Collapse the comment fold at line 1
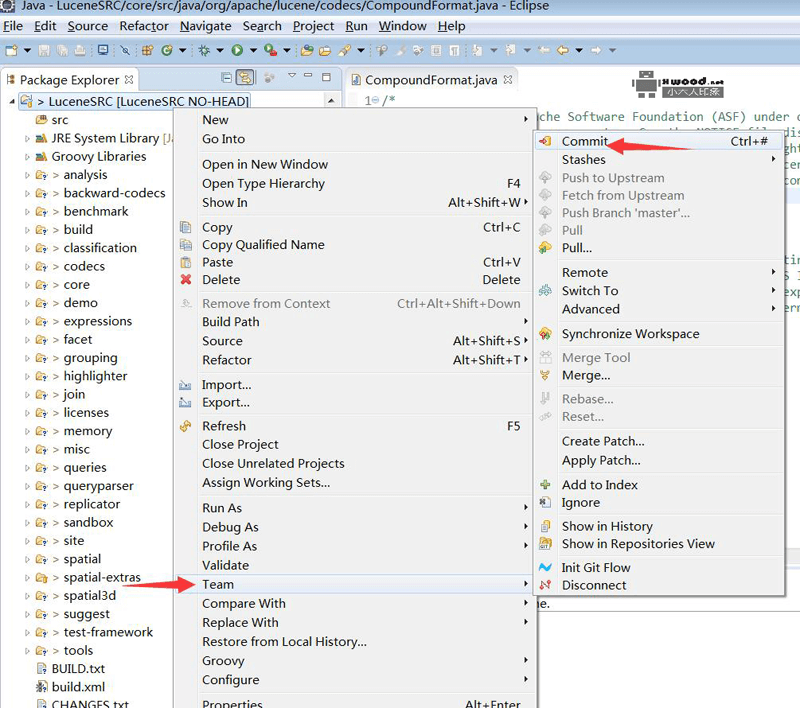 [376, 100]
